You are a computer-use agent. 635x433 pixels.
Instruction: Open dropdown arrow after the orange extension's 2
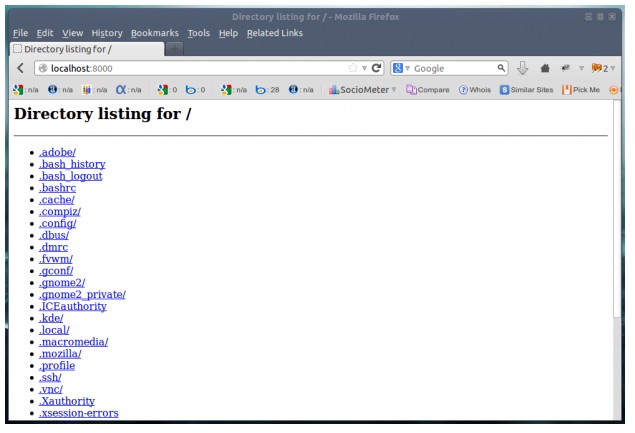(613, 68)
